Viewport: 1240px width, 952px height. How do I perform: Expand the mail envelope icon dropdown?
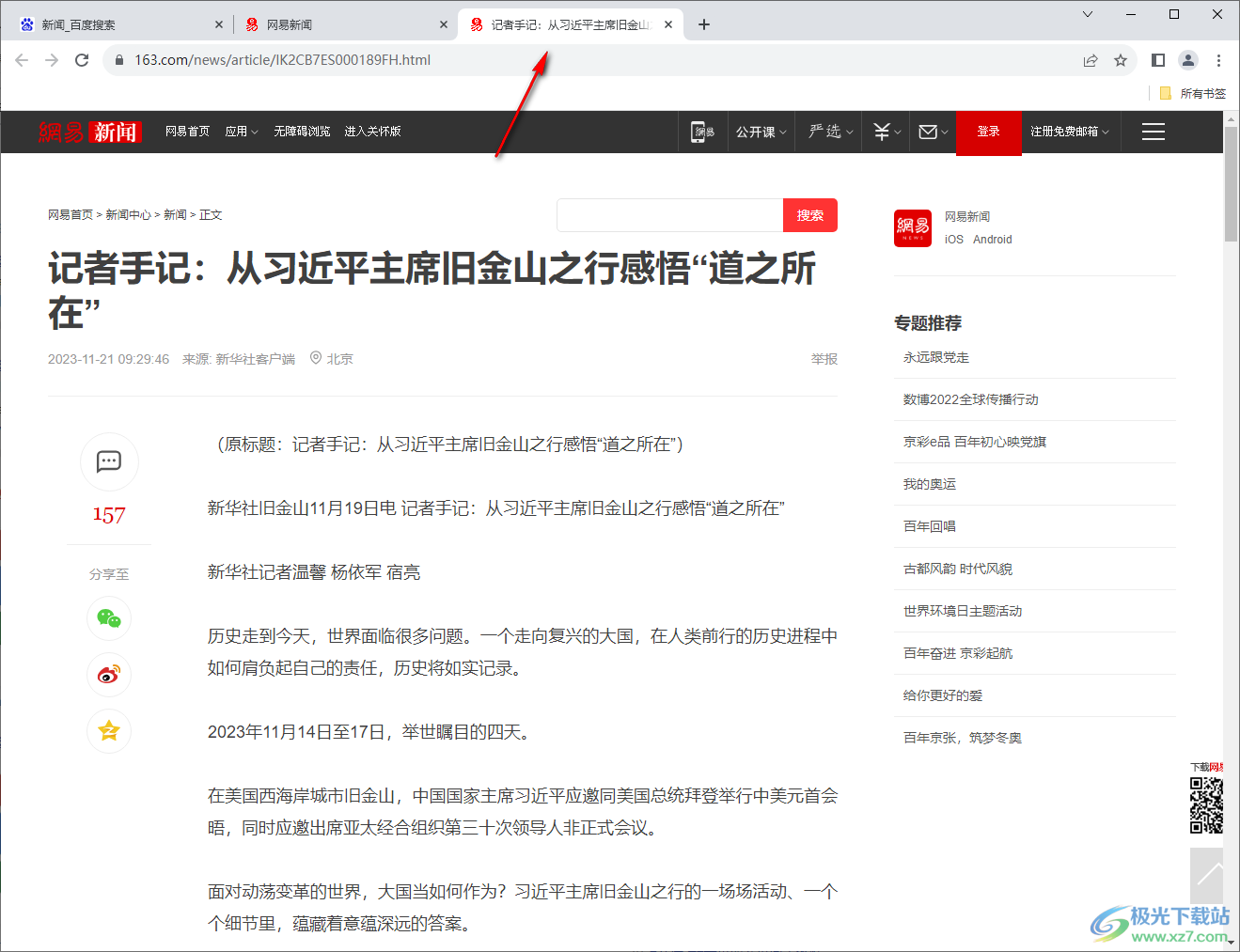coord(934,132)
